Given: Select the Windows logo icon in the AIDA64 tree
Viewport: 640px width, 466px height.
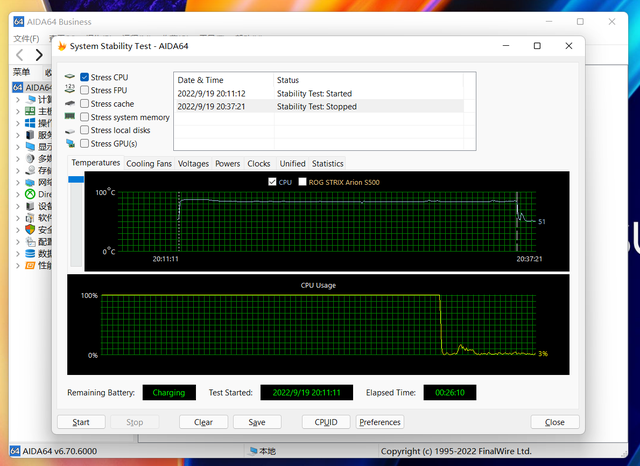Looking at the screenshot, I should coord(30,123).
